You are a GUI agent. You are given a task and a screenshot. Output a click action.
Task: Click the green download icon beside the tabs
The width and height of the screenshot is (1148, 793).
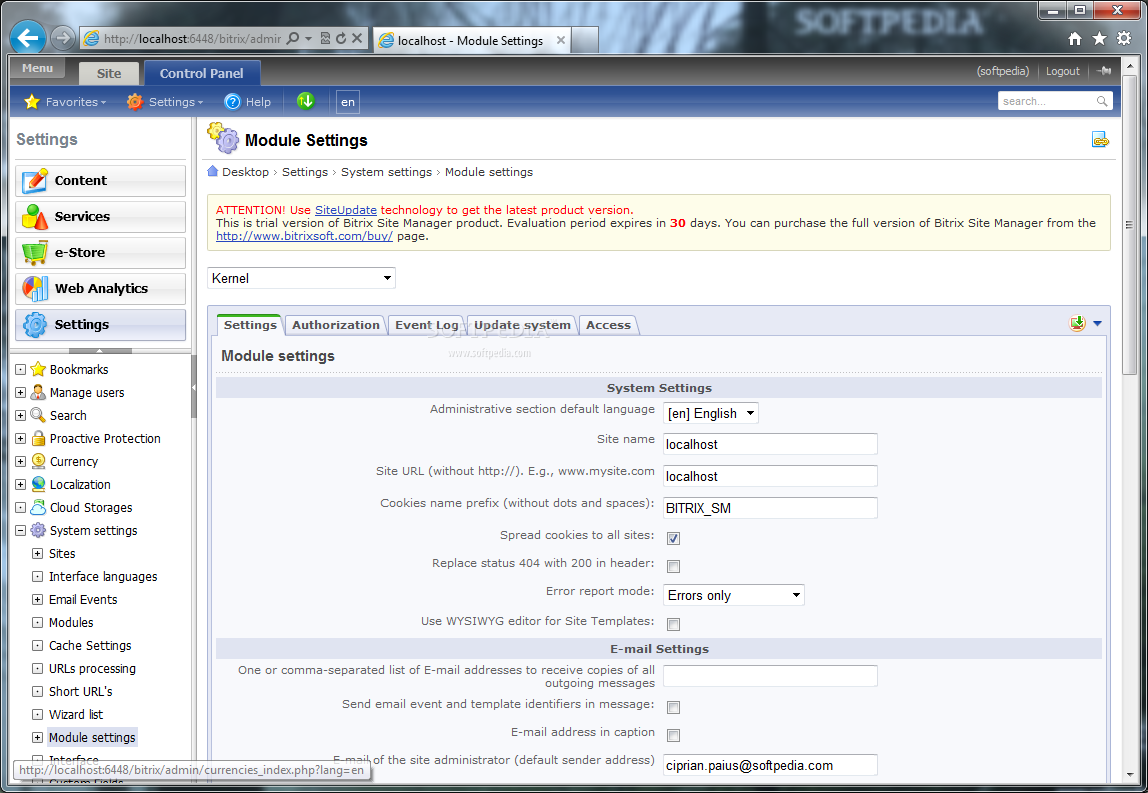(1077, 323)
